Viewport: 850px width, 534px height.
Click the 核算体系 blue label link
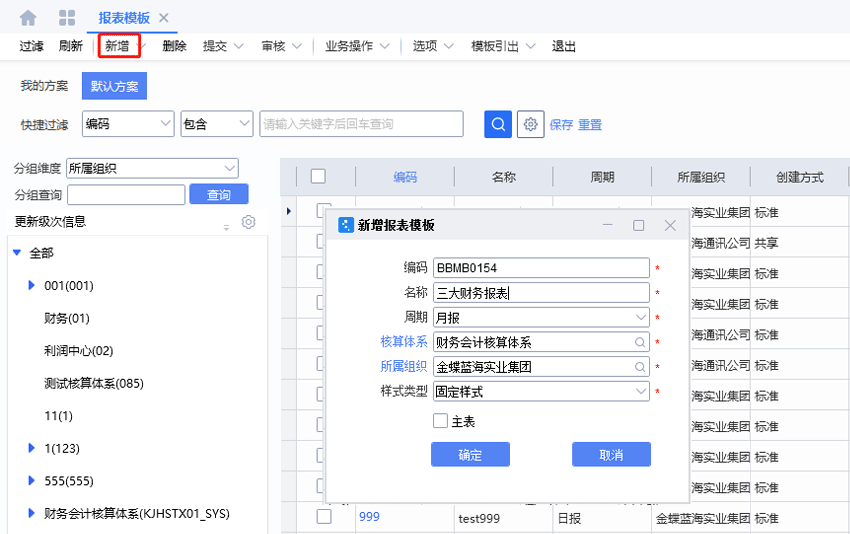click(x=404, y=342)
